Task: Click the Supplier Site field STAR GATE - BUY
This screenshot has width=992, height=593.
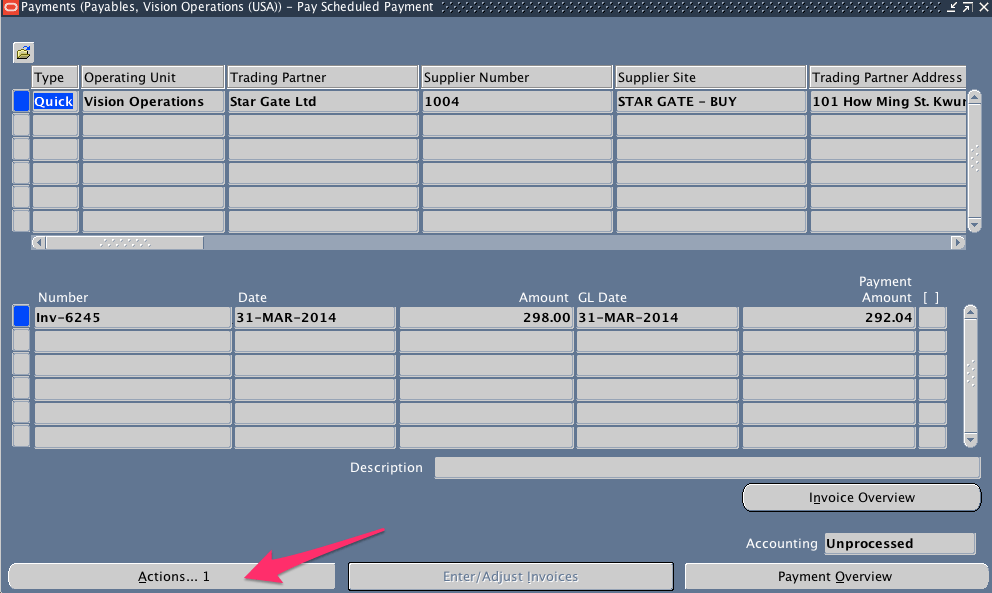Action: (x=710, y=101)
